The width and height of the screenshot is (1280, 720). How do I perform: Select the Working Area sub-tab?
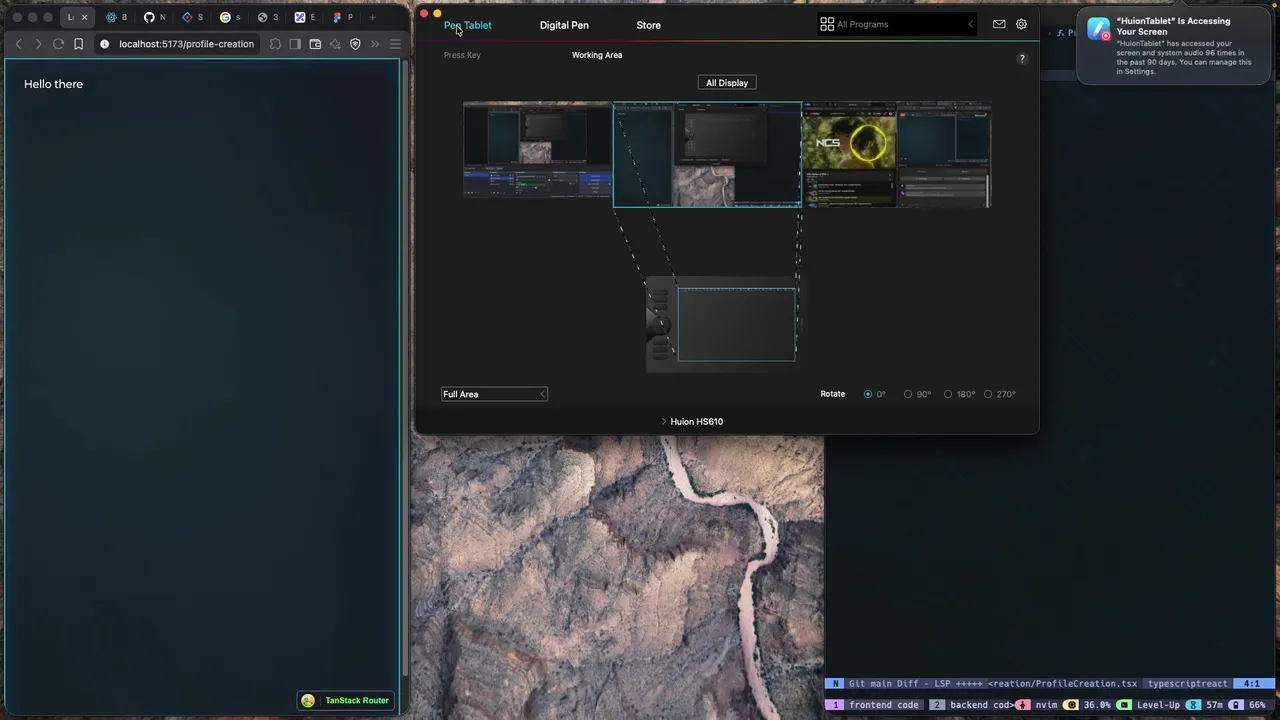[597, 55]
